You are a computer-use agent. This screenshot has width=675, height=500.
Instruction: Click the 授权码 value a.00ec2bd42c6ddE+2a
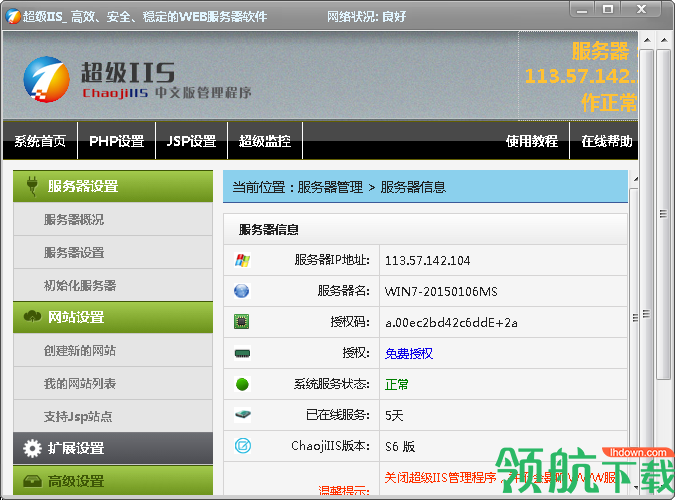(x=452, y=323)
